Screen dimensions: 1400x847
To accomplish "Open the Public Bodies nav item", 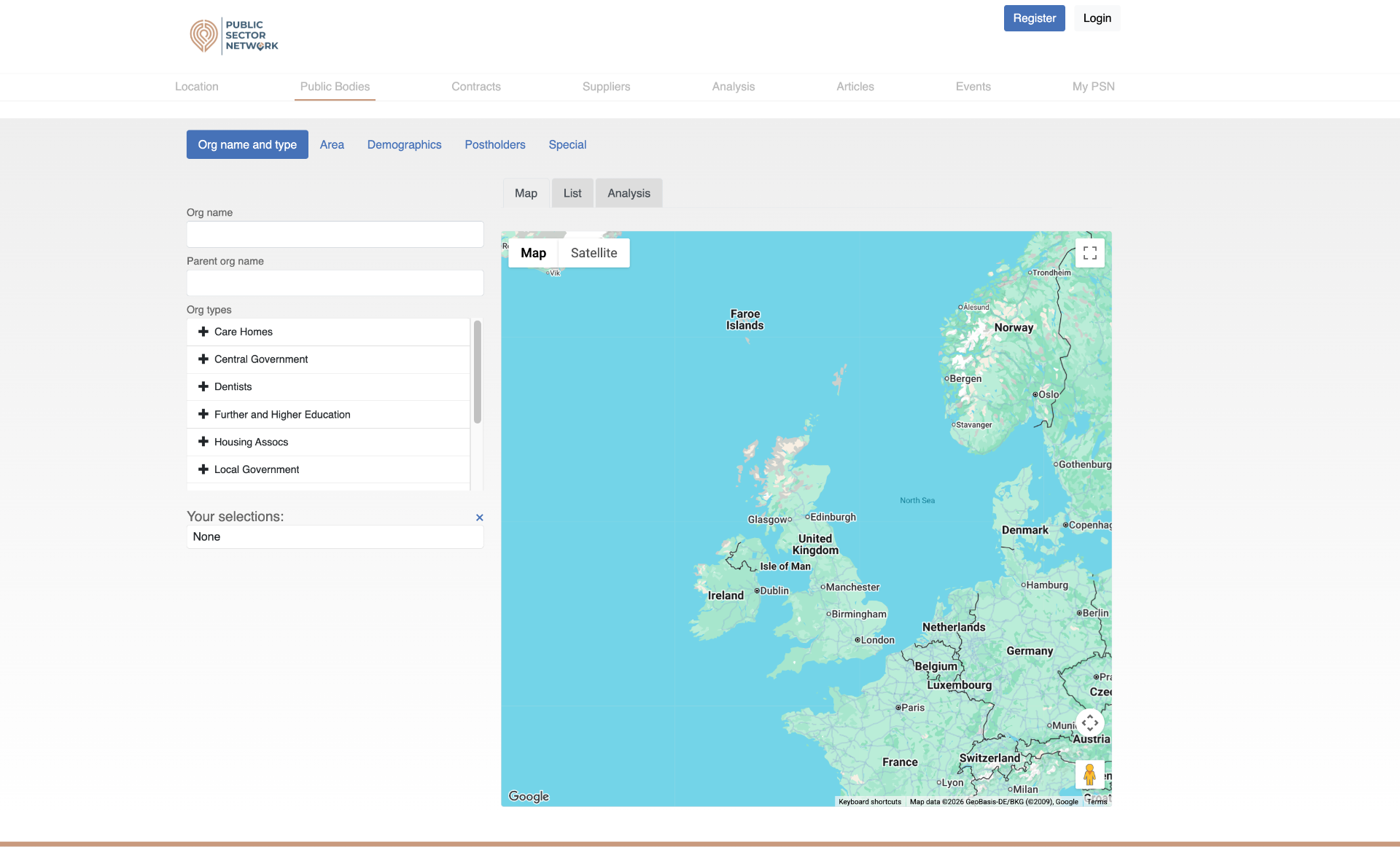I will [x=335, y=87].
